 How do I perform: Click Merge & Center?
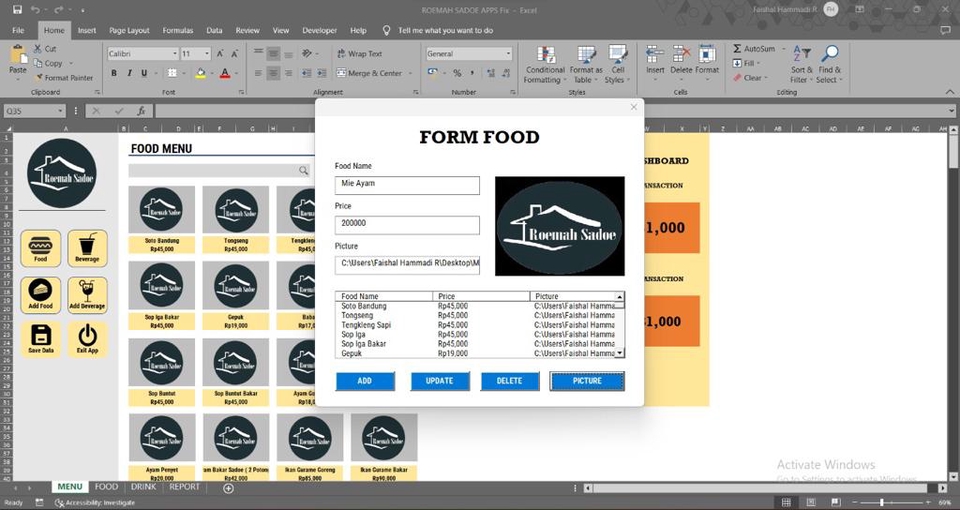pyautogui.click(x=369, y=73)
